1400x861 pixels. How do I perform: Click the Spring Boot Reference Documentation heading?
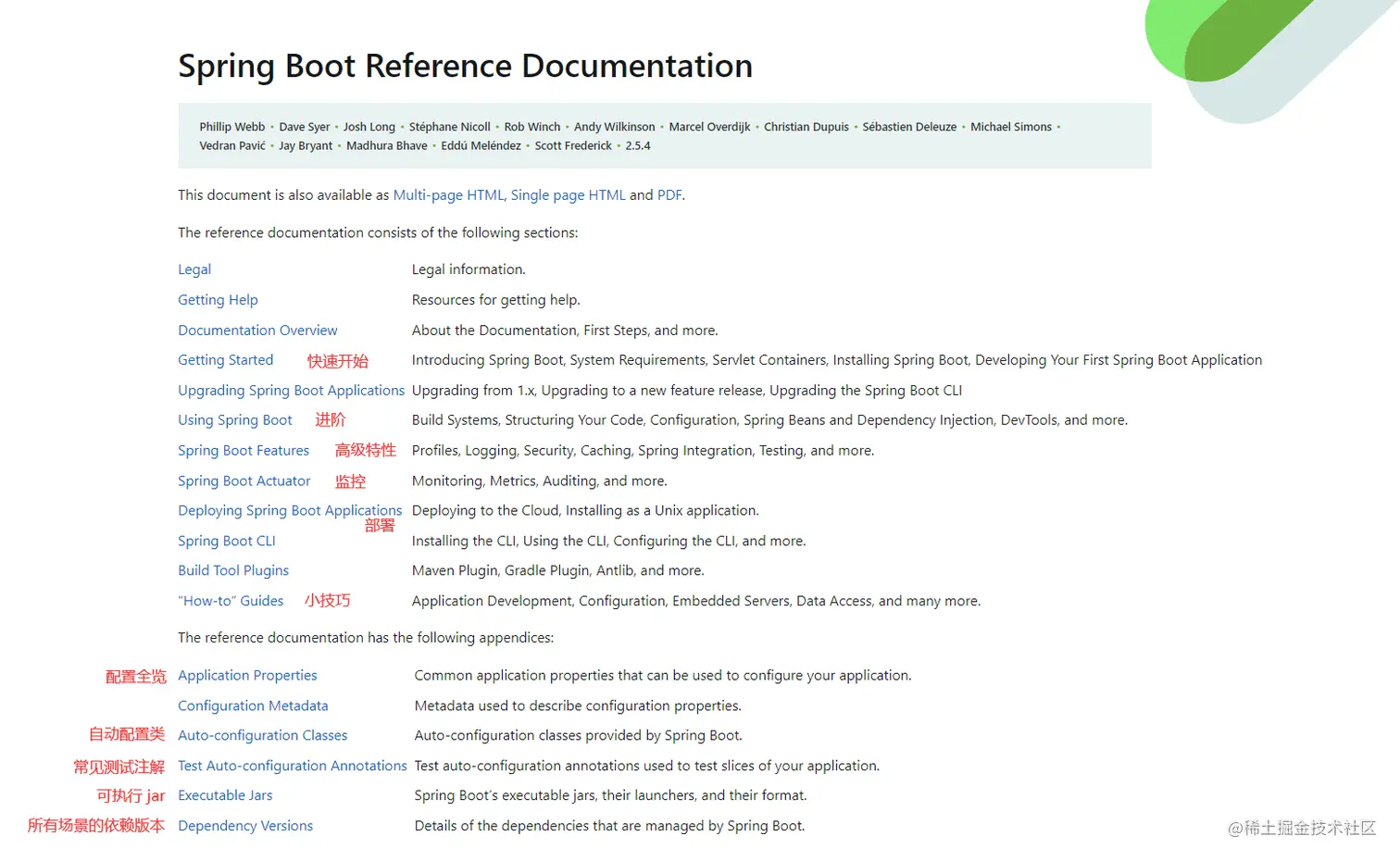coord(465,66)
